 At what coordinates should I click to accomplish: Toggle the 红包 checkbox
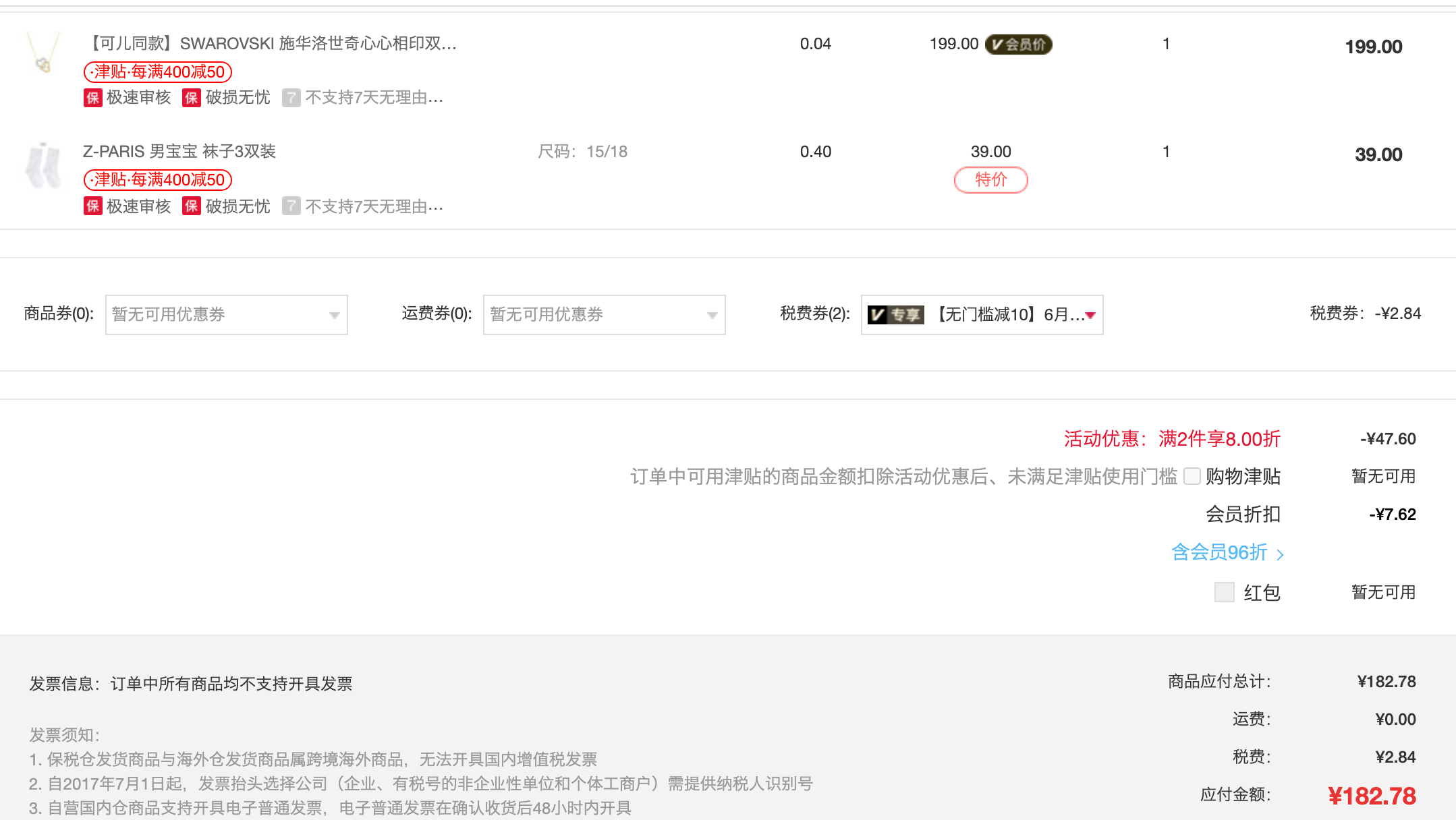click(1225, 592)
